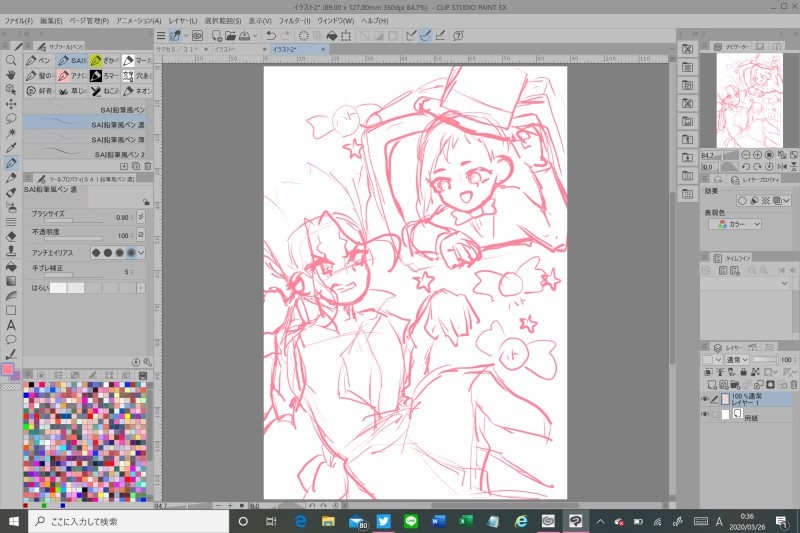Open the 表現色 カラー dropdown
This screenshot has width=800, height=533.
coord(735,224)
